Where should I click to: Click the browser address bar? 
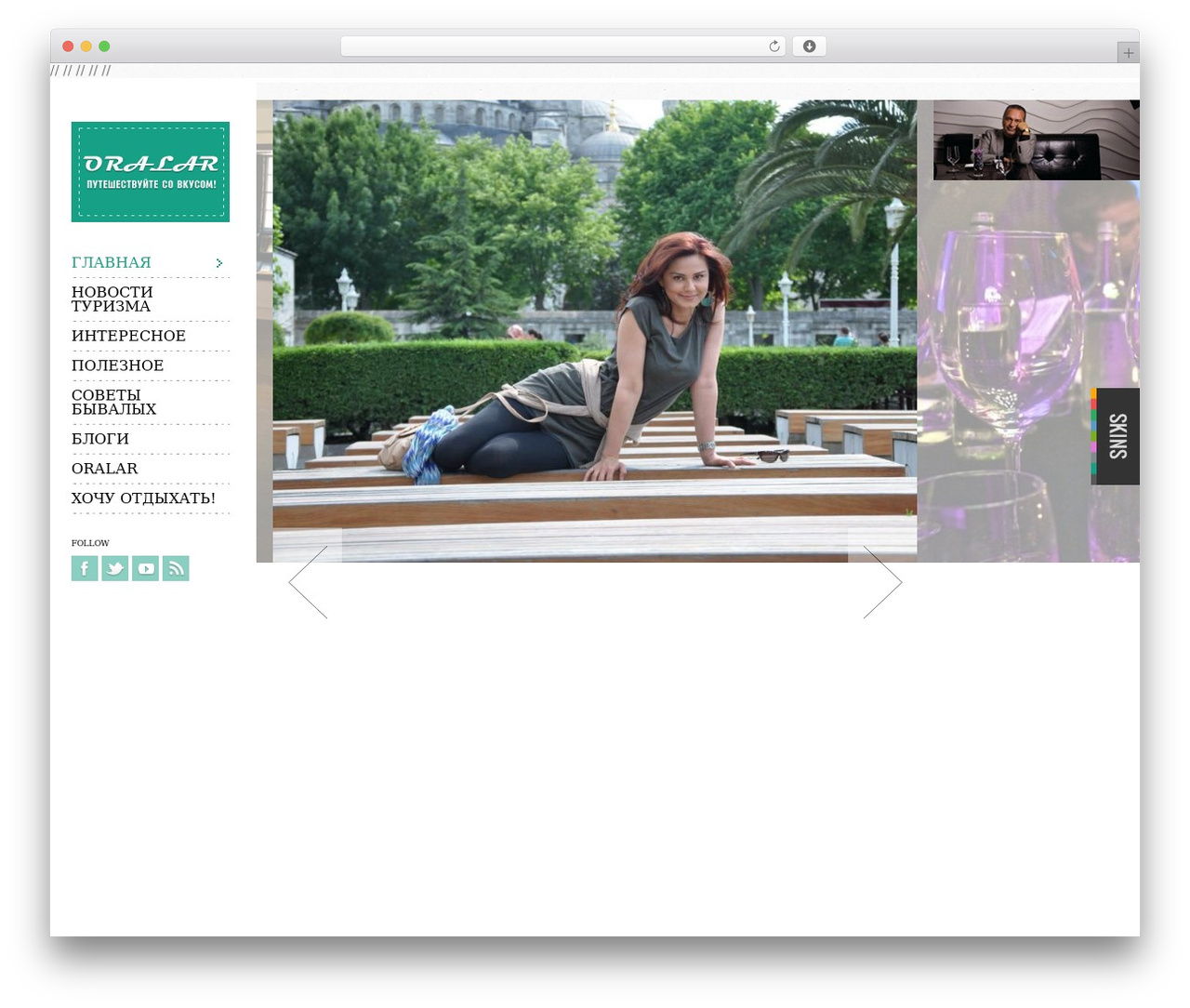point(562,46)
